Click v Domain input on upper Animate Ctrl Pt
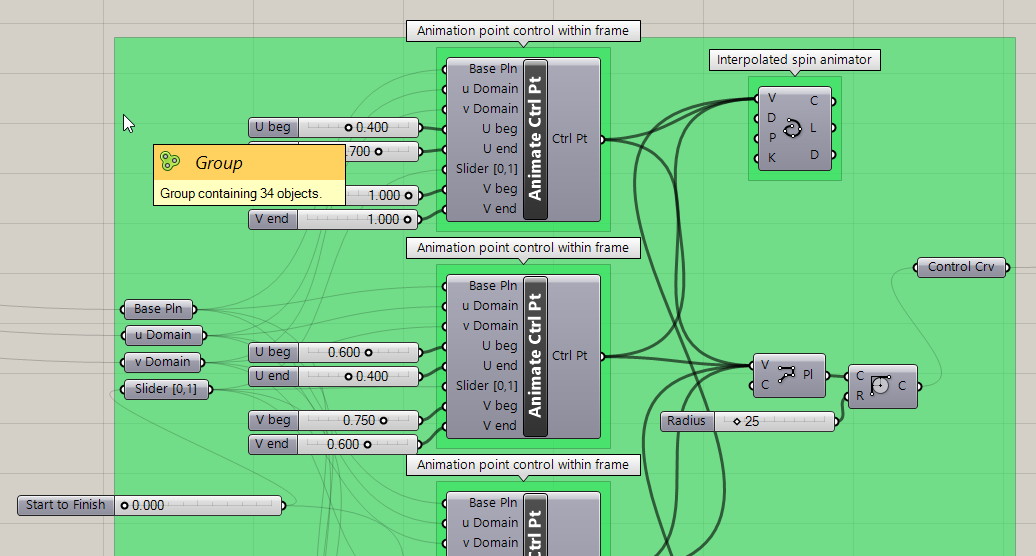The width and height of the screenshot is (1036, 556). 490,109
